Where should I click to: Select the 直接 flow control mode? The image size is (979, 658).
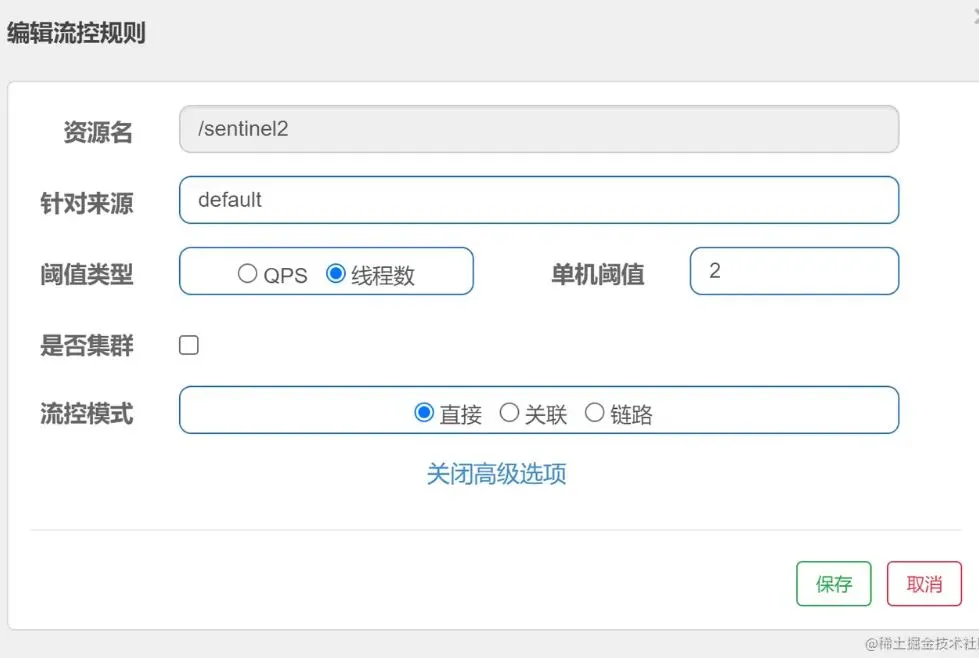pyautogui.click(x=424, y=413)
